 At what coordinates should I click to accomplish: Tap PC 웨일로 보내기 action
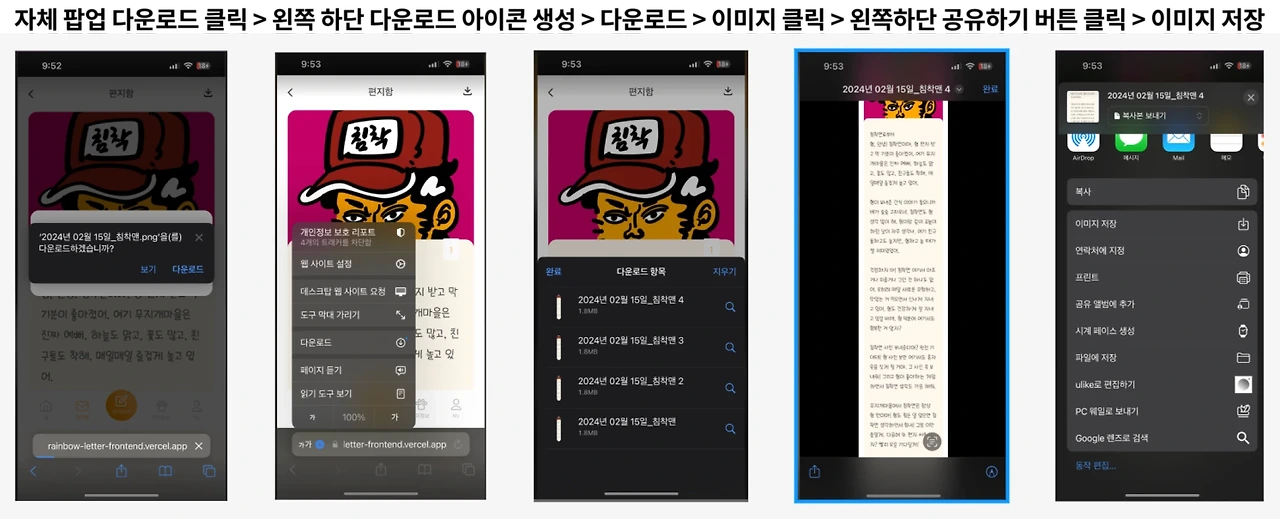pyautogui.click(x=1162, y=411)
